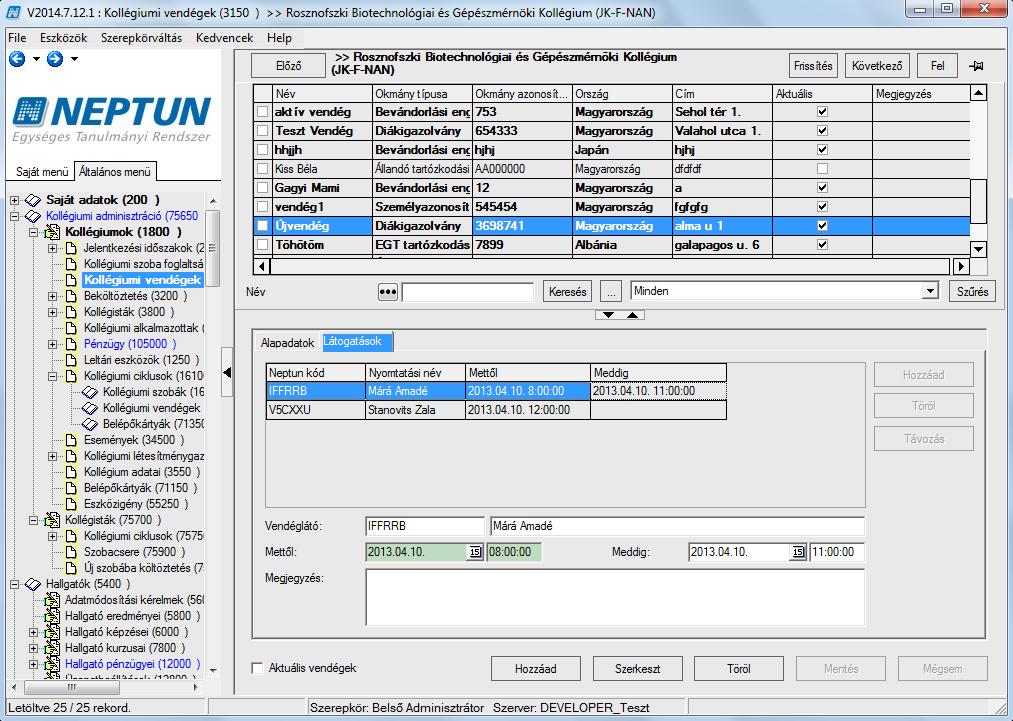The width and height of the screenshot is (1013, 721).
Task: Open the Eszközök menu
Action: 63,38
